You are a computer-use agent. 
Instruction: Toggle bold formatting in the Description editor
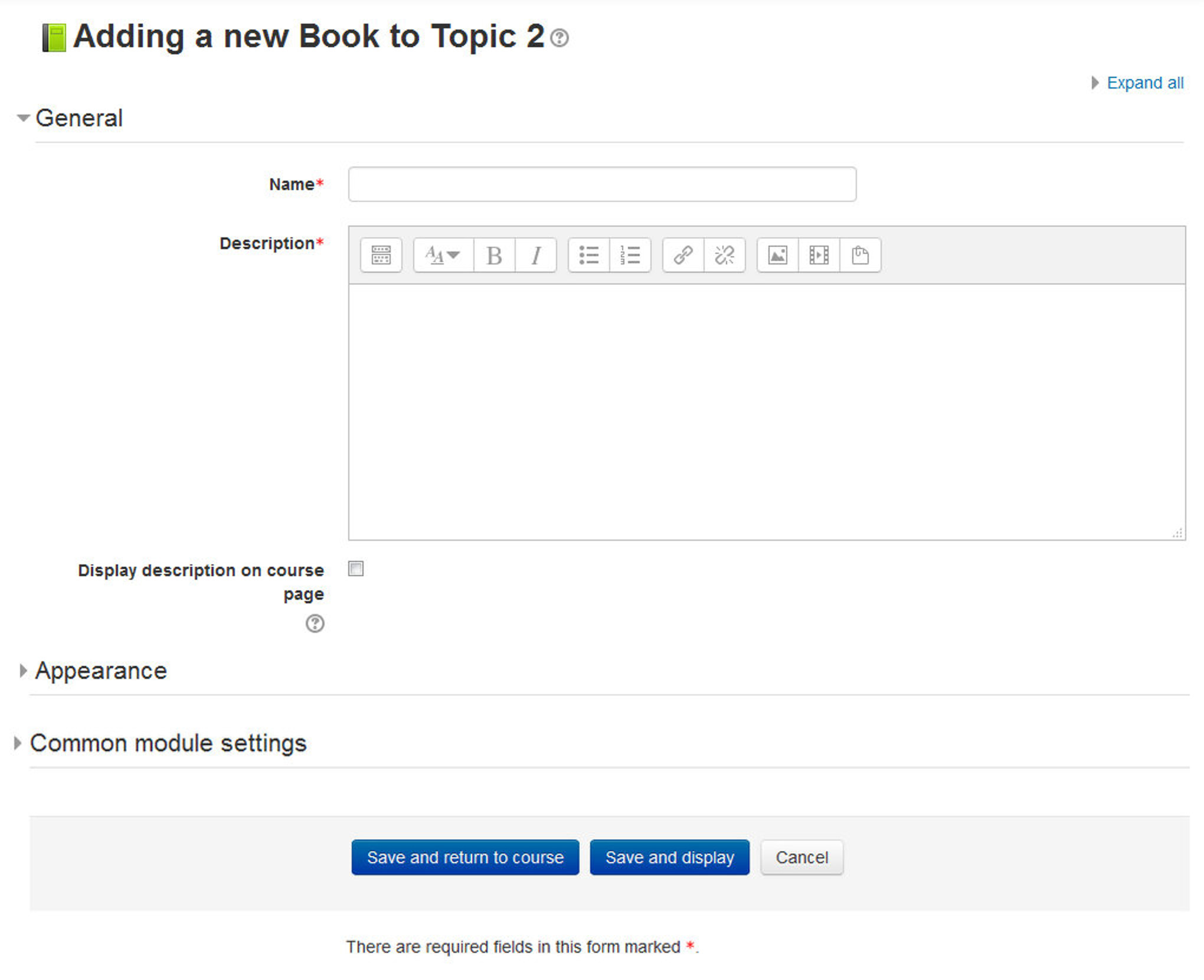[x=495, y=255]
